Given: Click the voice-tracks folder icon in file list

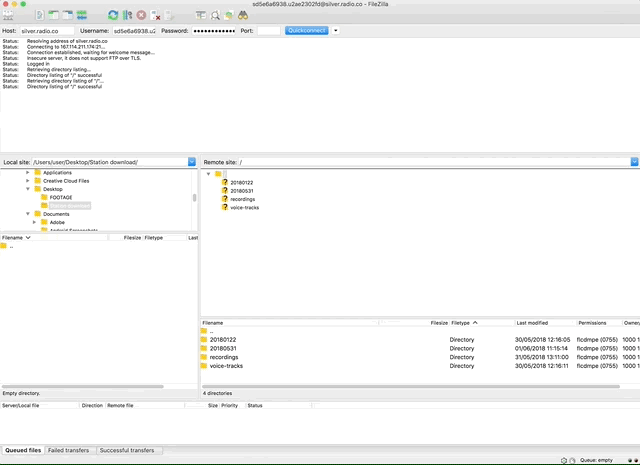Looking at the screenshot, I should [x=204, y=366].
